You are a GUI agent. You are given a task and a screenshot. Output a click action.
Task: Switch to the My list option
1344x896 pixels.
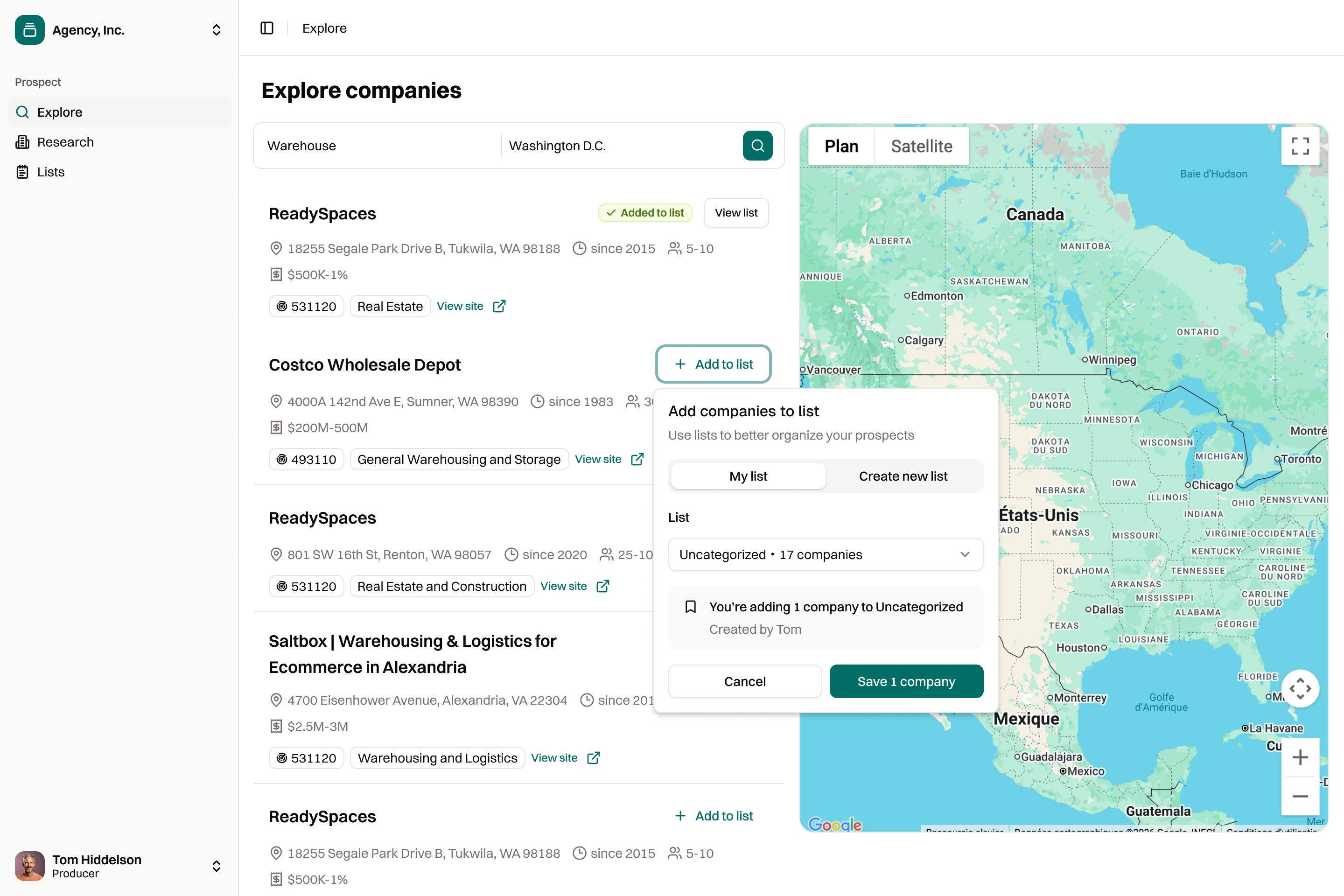748,476
